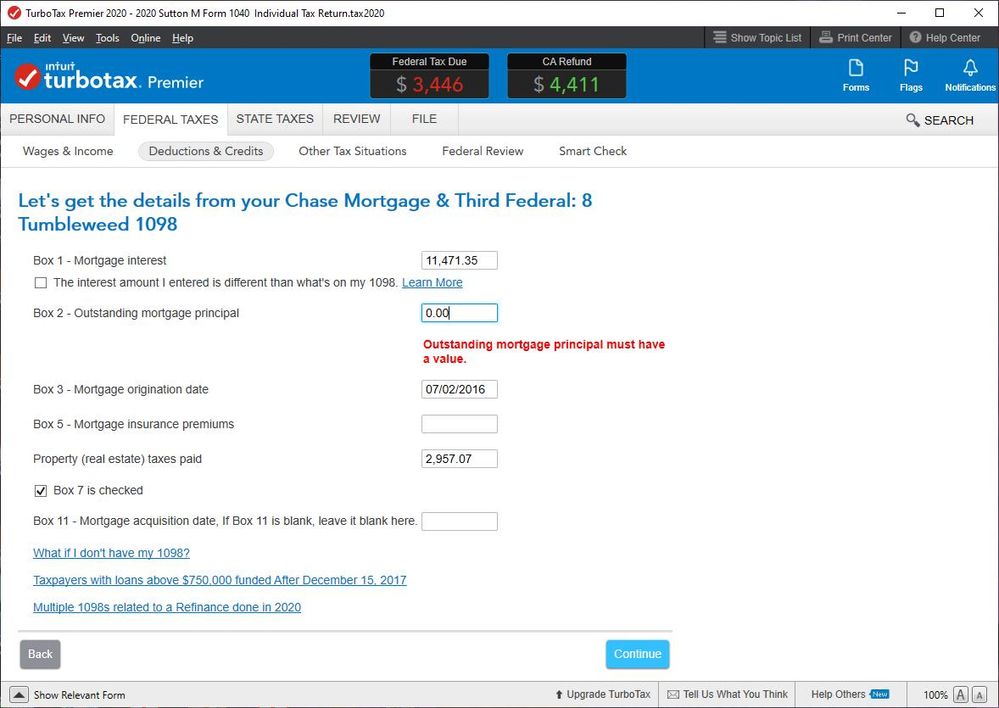This screenshot has height=708, width=999.
Task: Switch to the PERSONAL INFO tab
Action: click(57, 119)
